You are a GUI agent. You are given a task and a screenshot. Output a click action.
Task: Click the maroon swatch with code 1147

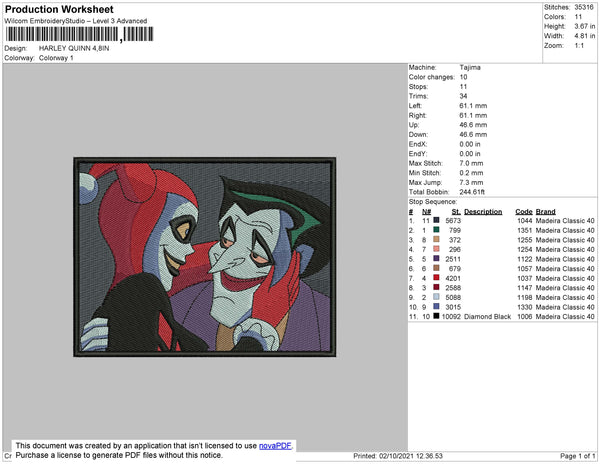tap(438, 288)
